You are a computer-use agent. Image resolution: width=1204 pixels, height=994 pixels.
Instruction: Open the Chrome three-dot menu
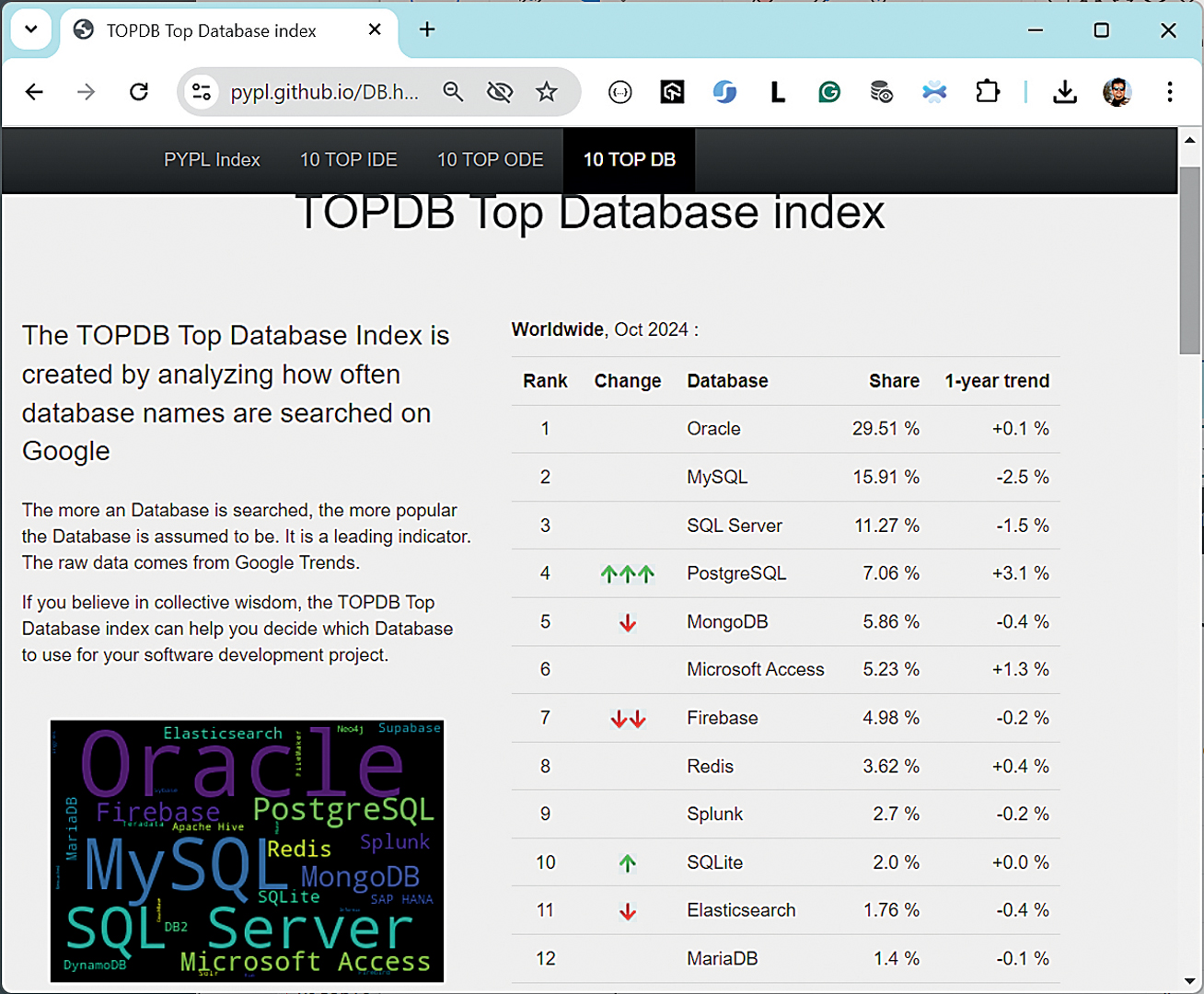pos(1170,92)
